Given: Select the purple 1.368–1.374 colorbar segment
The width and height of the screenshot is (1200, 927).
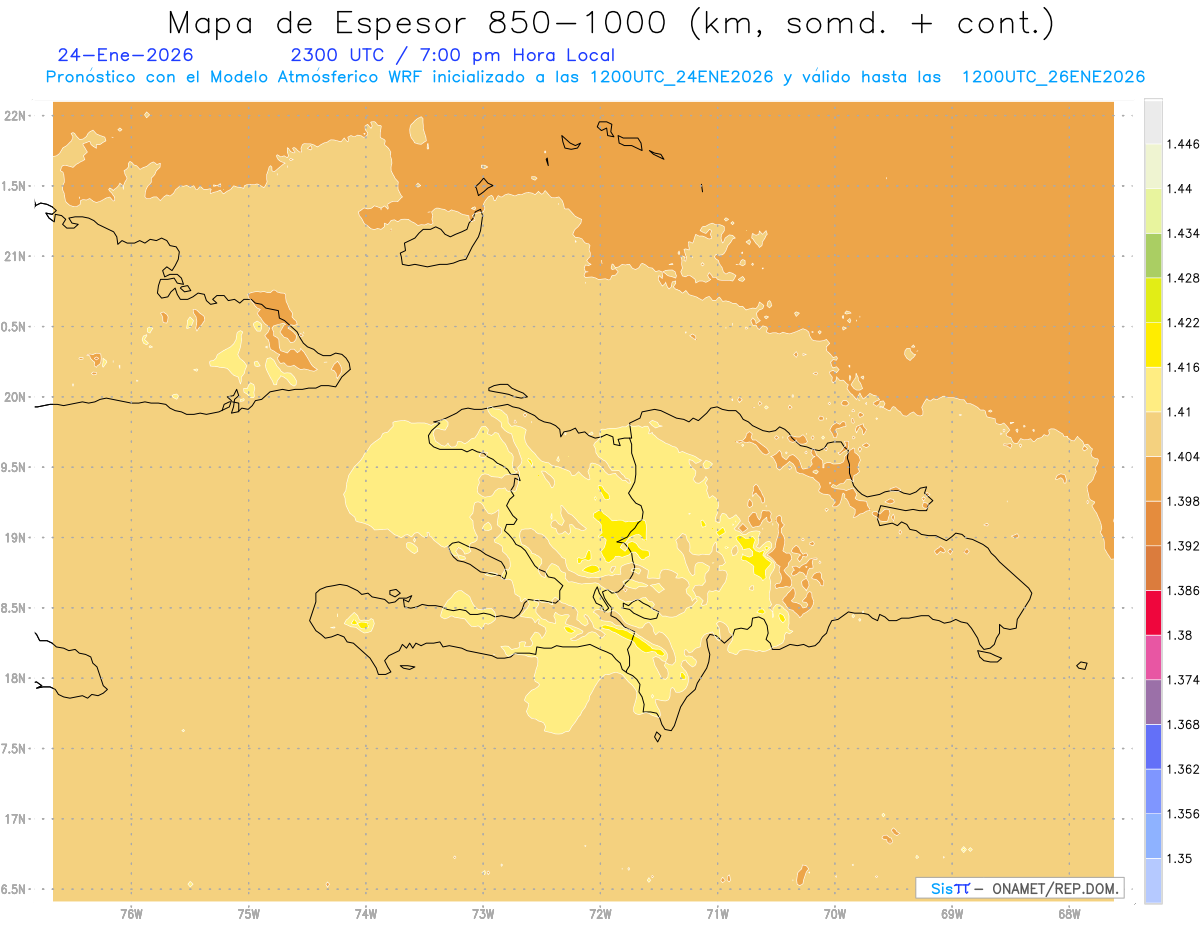Looking at the screenshot, I should (1153, 702).
